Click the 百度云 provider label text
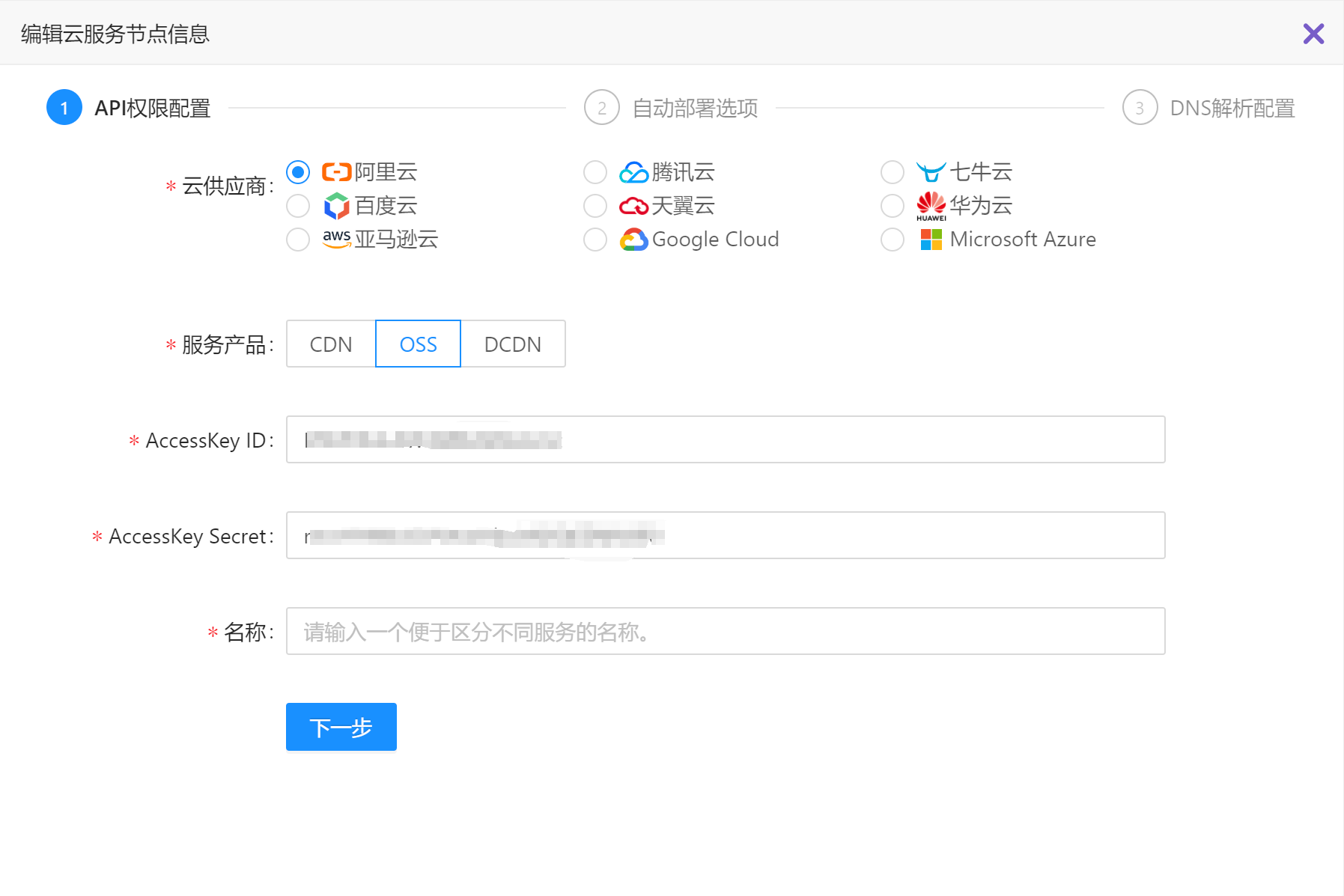 (386, 206)
